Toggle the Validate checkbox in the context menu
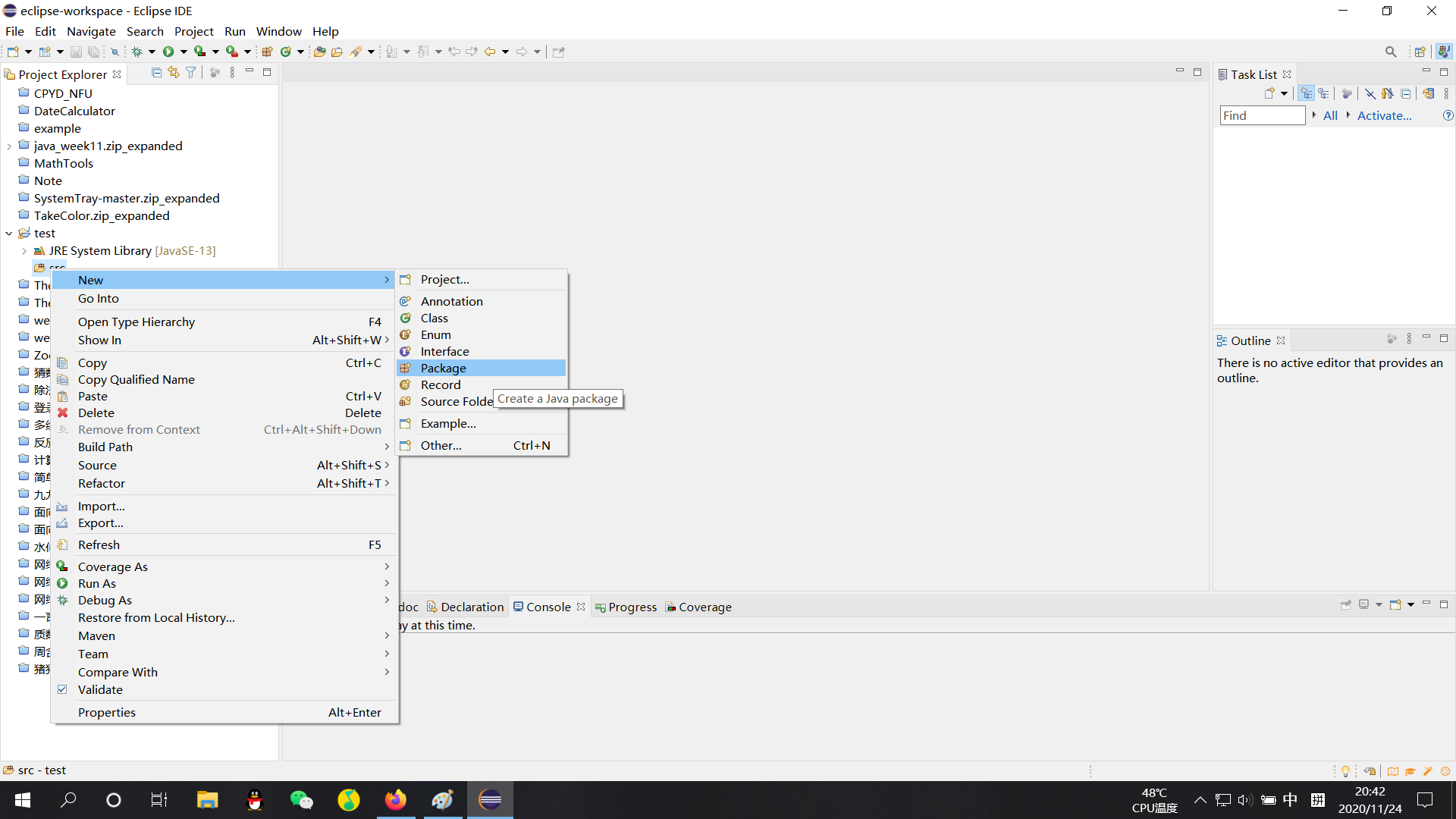The height and width of the screenshot is (819, 1456). 62,689
